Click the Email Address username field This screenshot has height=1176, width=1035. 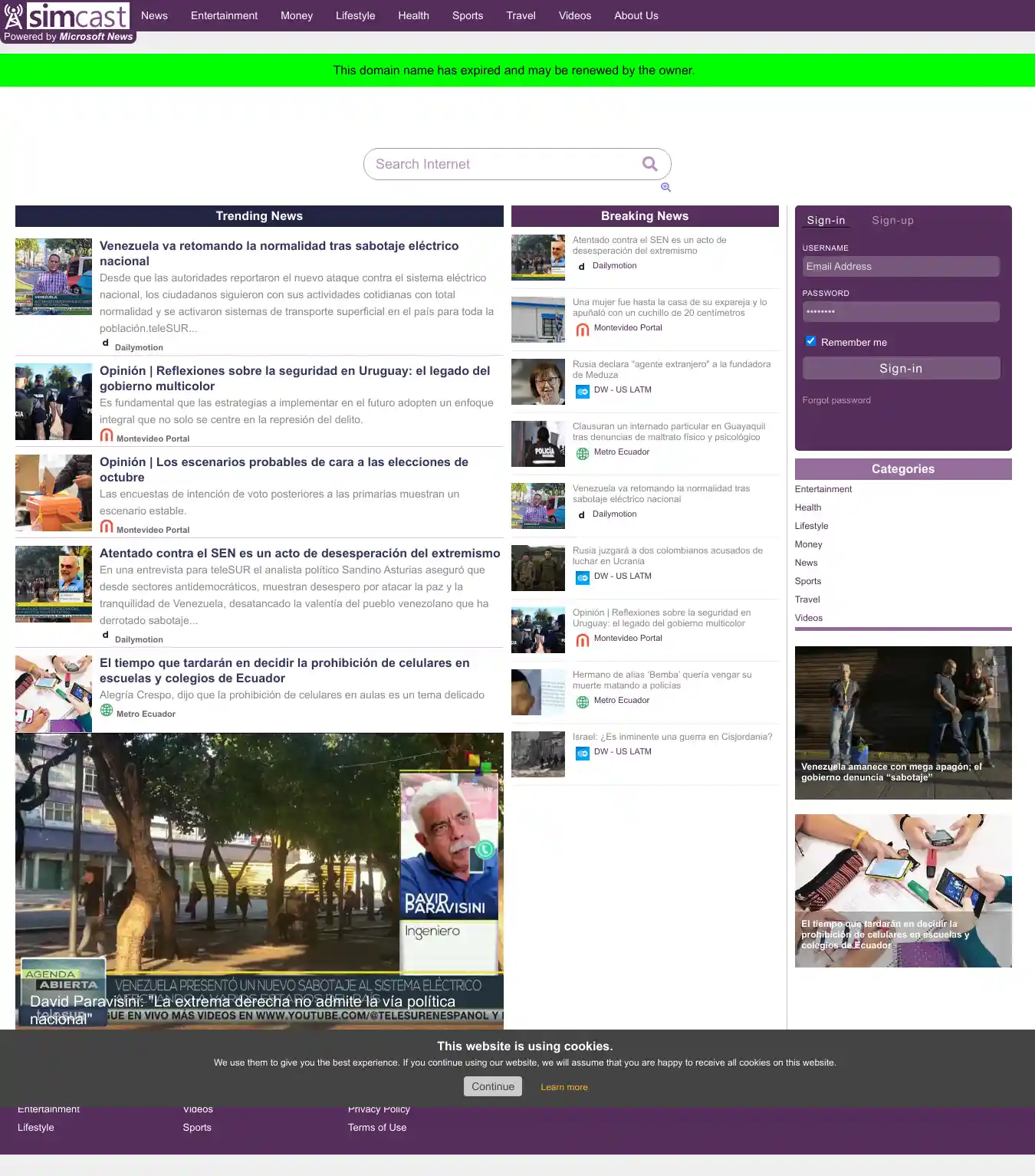pos(900,267)
